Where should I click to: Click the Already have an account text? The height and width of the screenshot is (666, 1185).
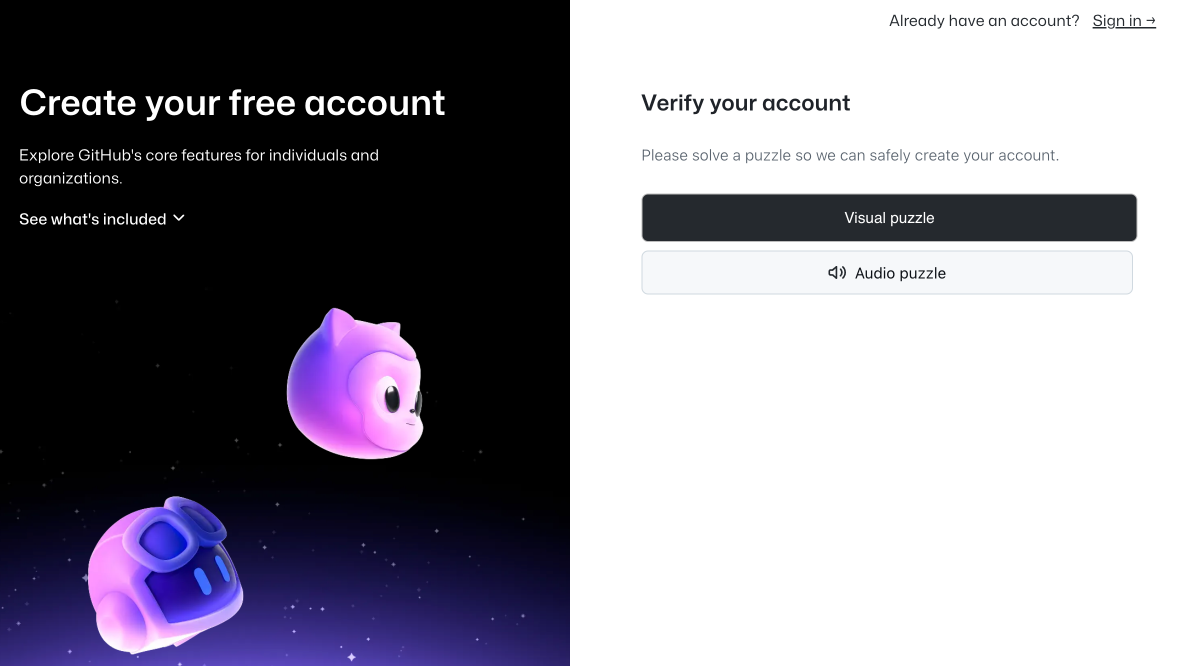coord(984,21)
